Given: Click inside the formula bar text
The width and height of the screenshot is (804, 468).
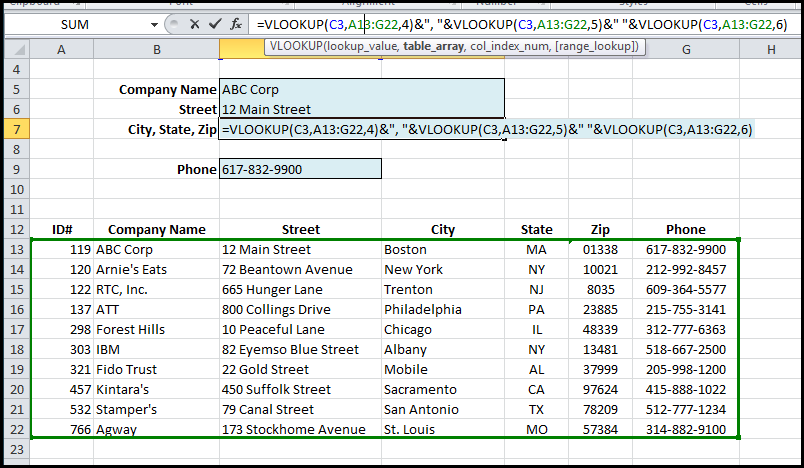Looking at the screenshot, I should 523,25.
